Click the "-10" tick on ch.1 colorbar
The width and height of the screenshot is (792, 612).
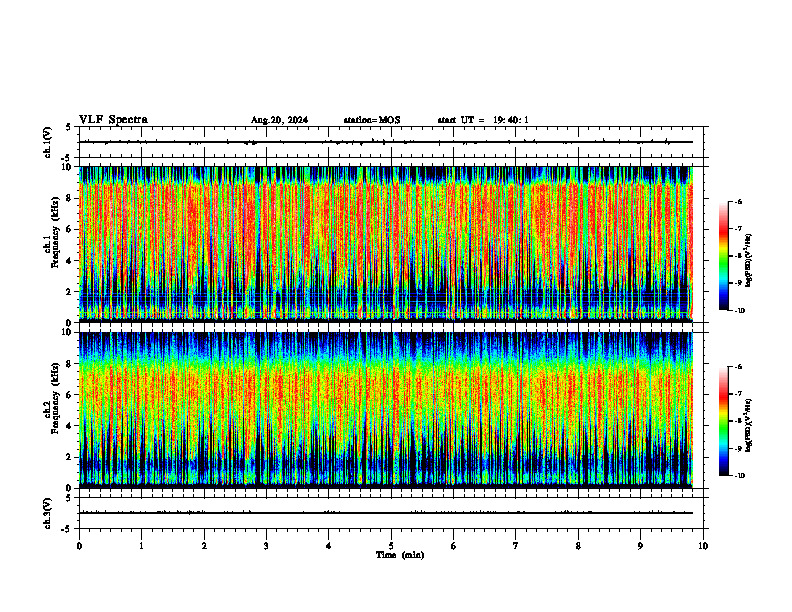739,311
